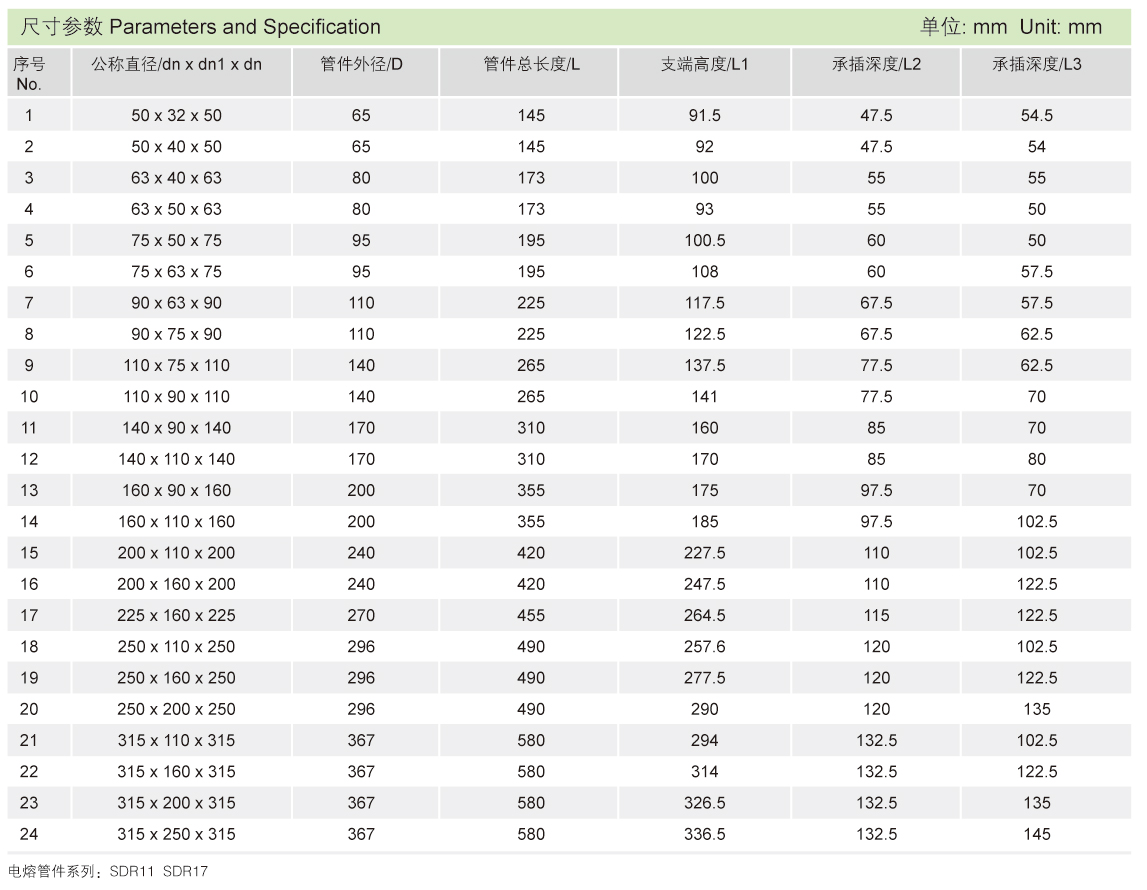
Task: Select the 管件总长度/L column header
Action: 531,64
